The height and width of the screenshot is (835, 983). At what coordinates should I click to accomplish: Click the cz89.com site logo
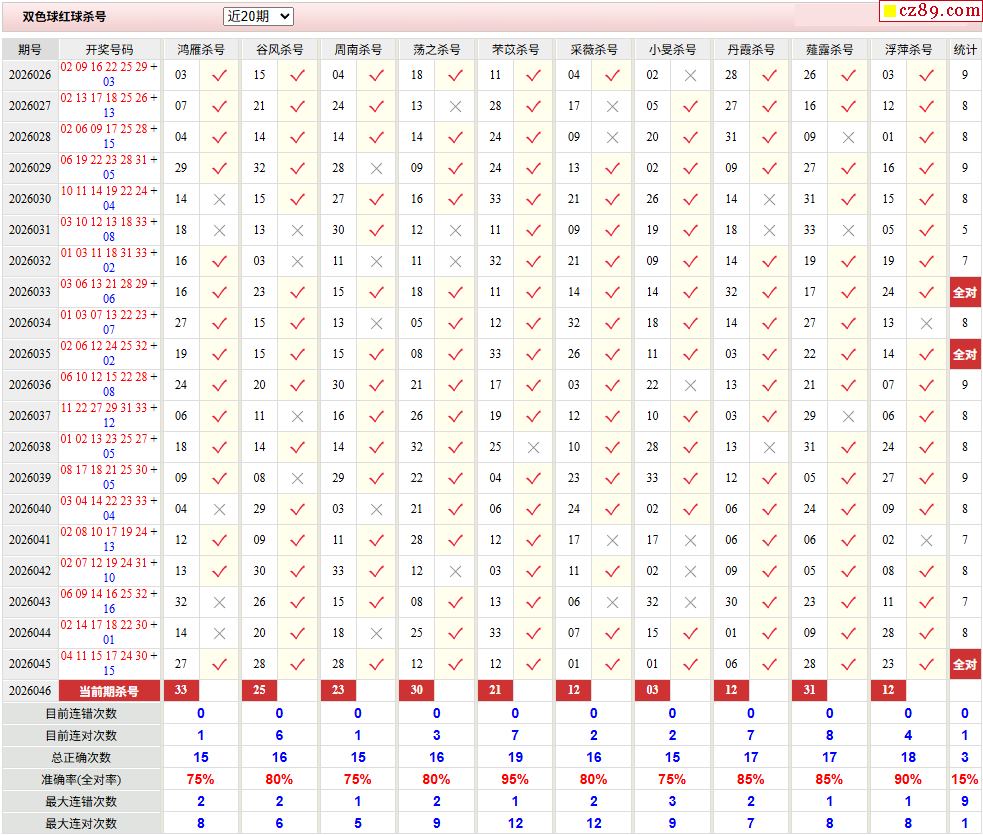[x=940, y=11]
